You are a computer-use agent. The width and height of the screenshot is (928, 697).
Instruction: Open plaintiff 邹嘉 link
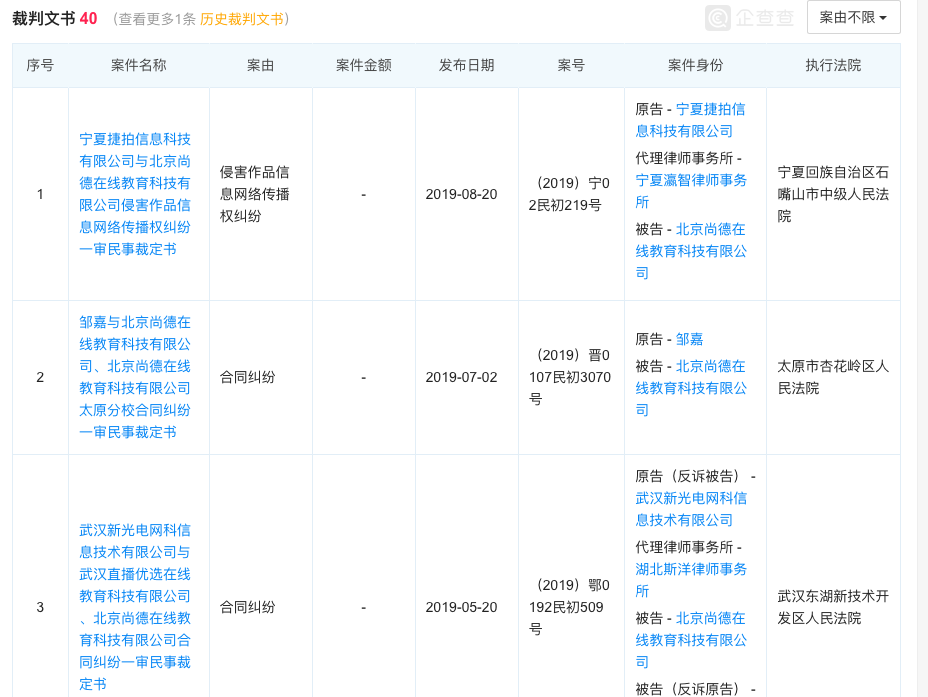[689, 339]
